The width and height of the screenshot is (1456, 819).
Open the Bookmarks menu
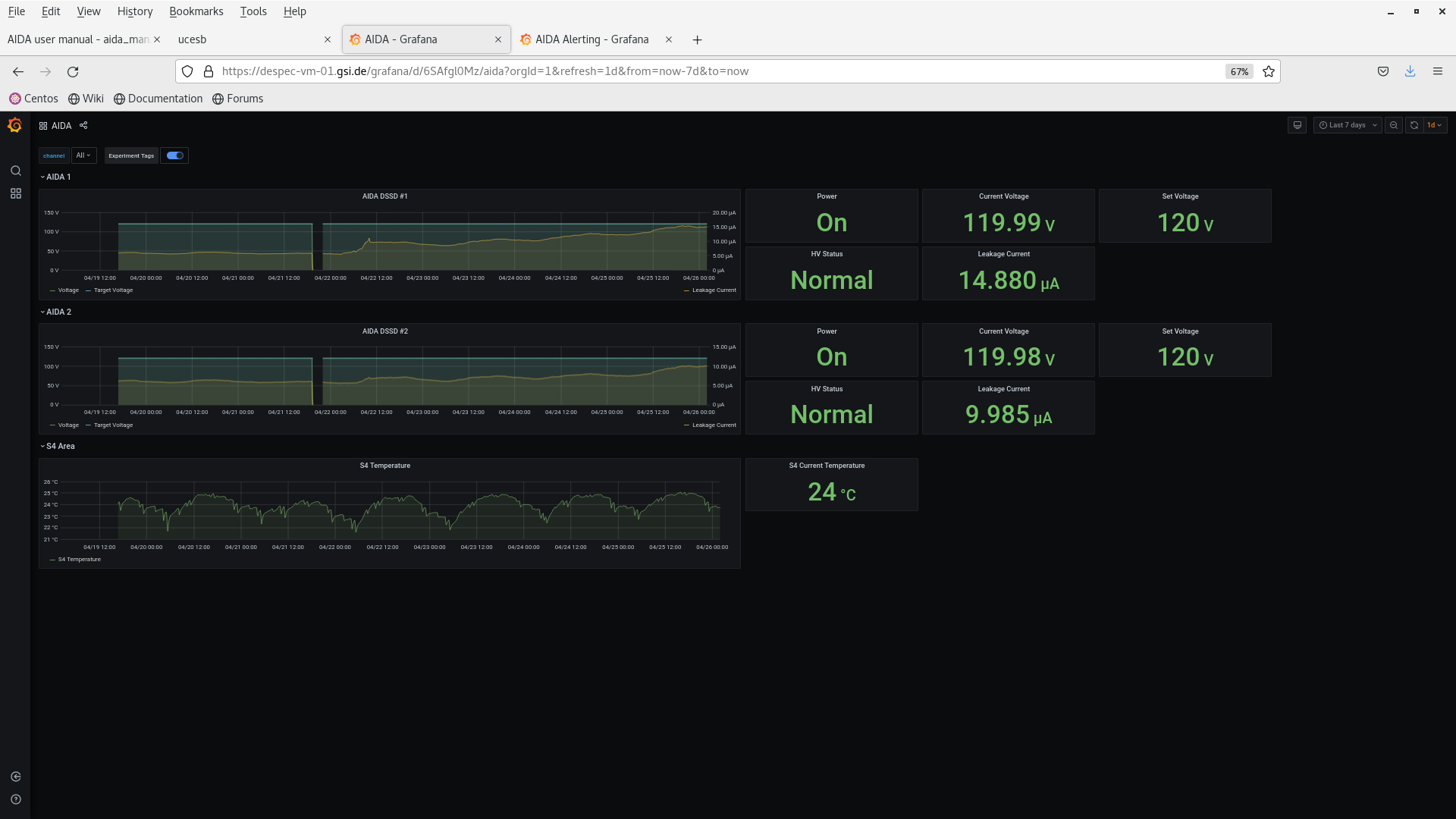(196, 11)
